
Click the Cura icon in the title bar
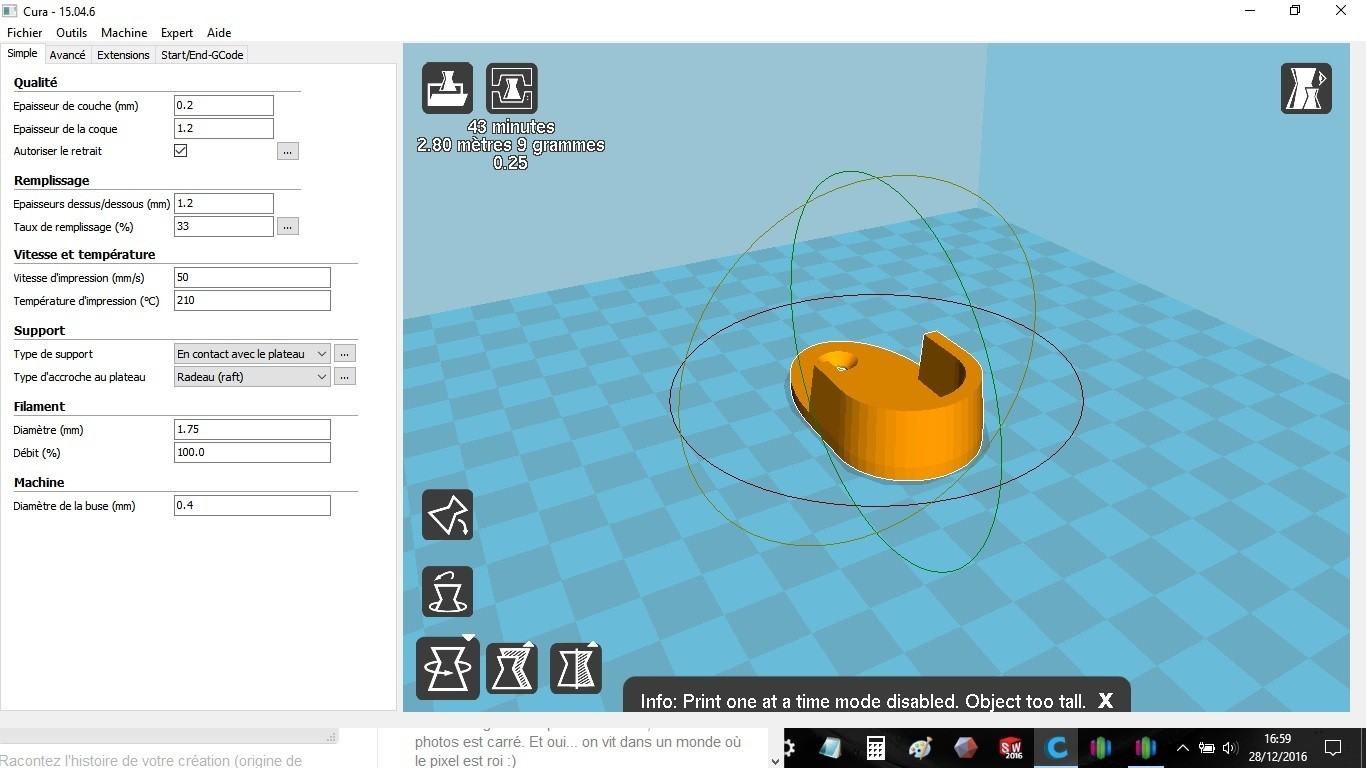tap(10, 11)
